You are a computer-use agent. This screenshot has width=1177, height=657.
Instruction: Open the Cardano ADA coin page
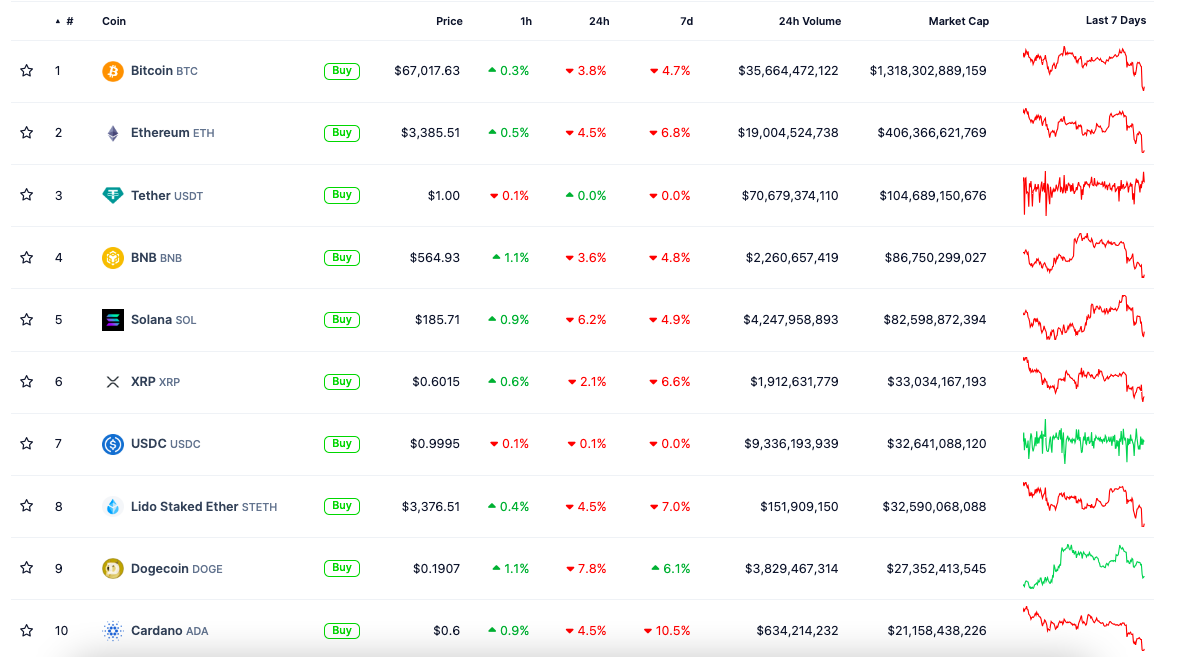[x=170, y=631]
